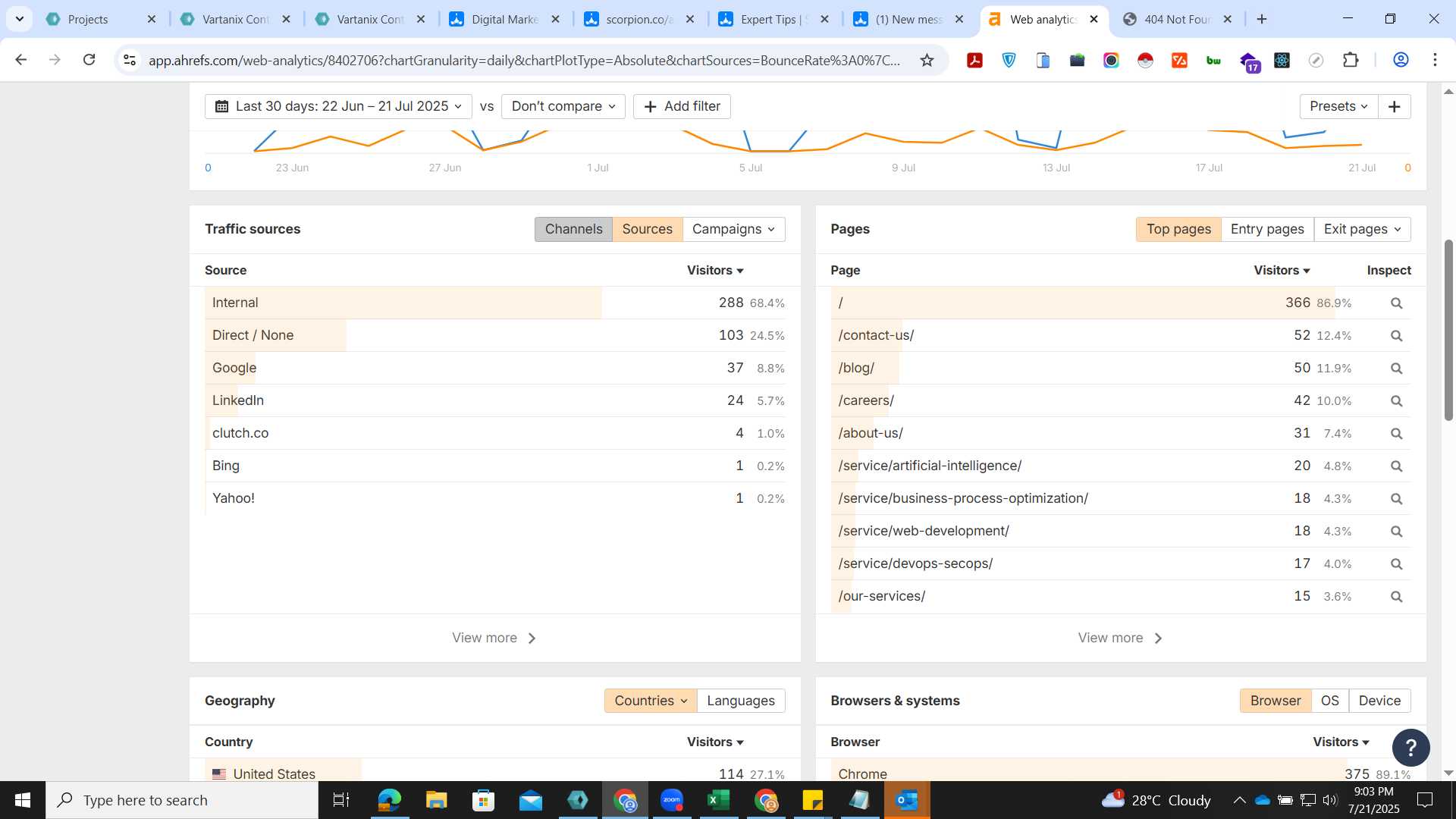Click the plus icon next to Presets
The image size is (1456, 819).
[x=1394, y=107]
